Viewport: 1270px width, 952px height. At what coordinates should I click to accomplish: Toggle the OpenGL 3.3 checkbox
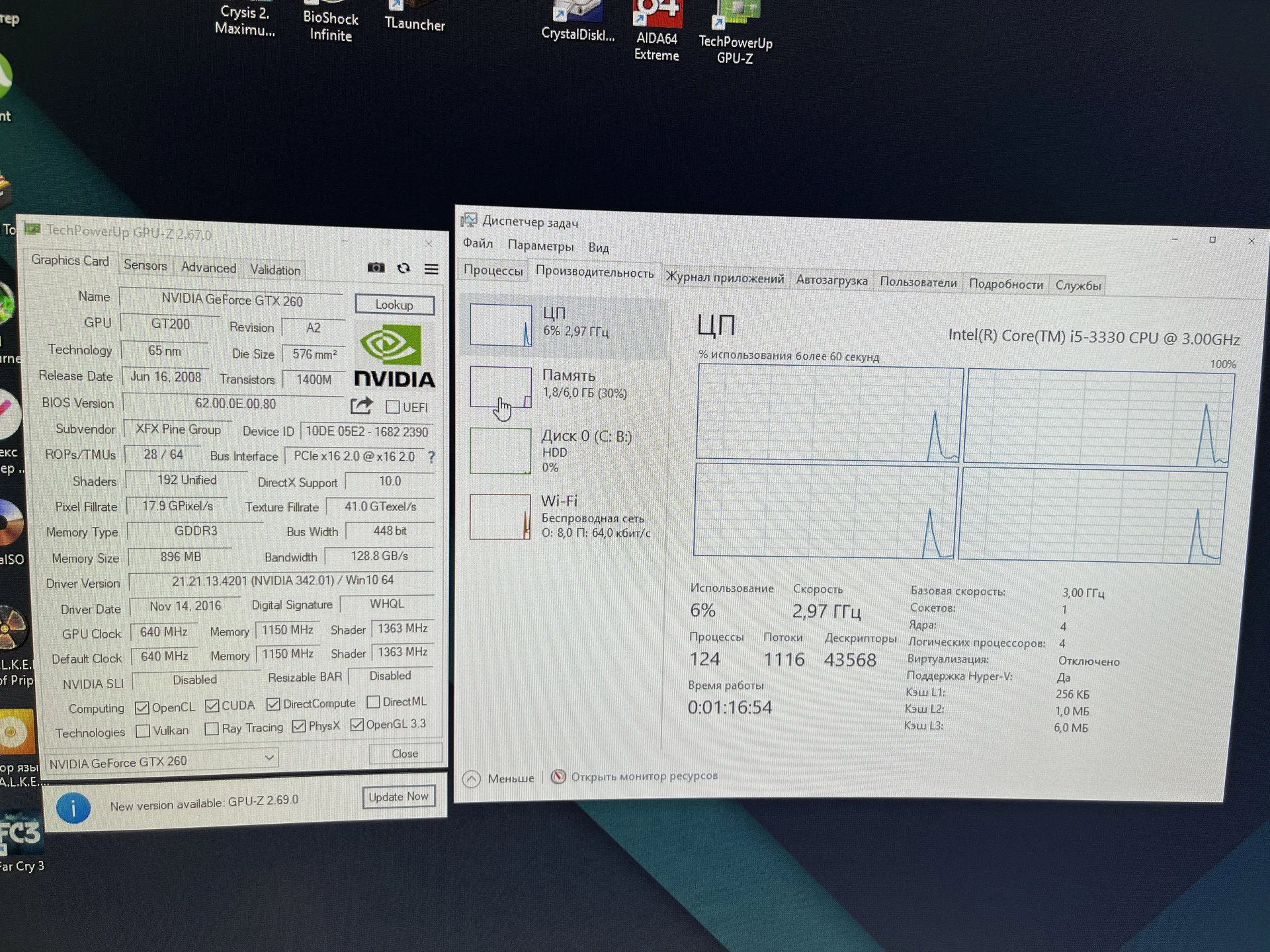[x=357, y=725]
